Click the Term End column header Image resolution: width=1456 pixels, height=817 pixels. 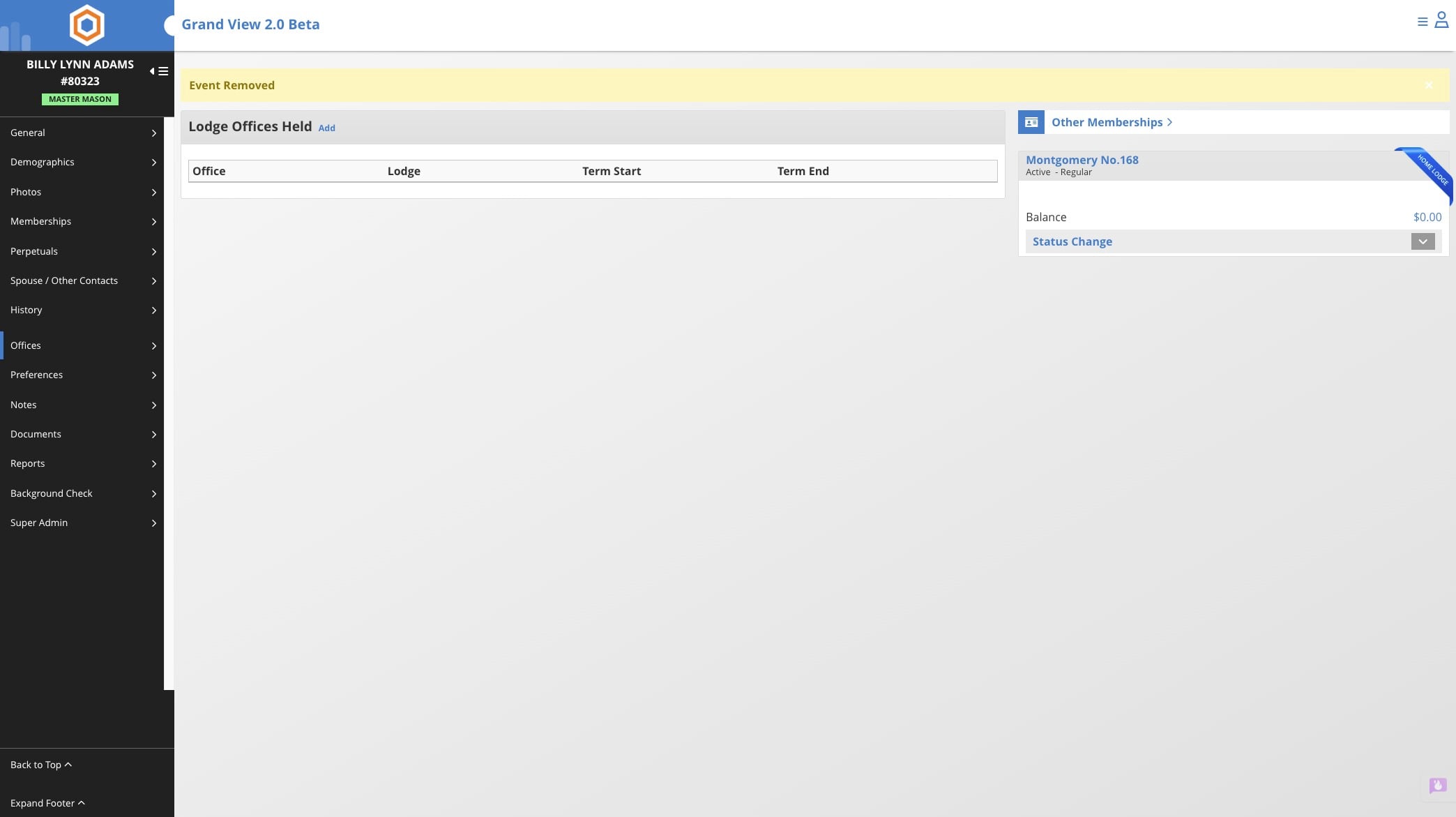click(x=803, y=171)
